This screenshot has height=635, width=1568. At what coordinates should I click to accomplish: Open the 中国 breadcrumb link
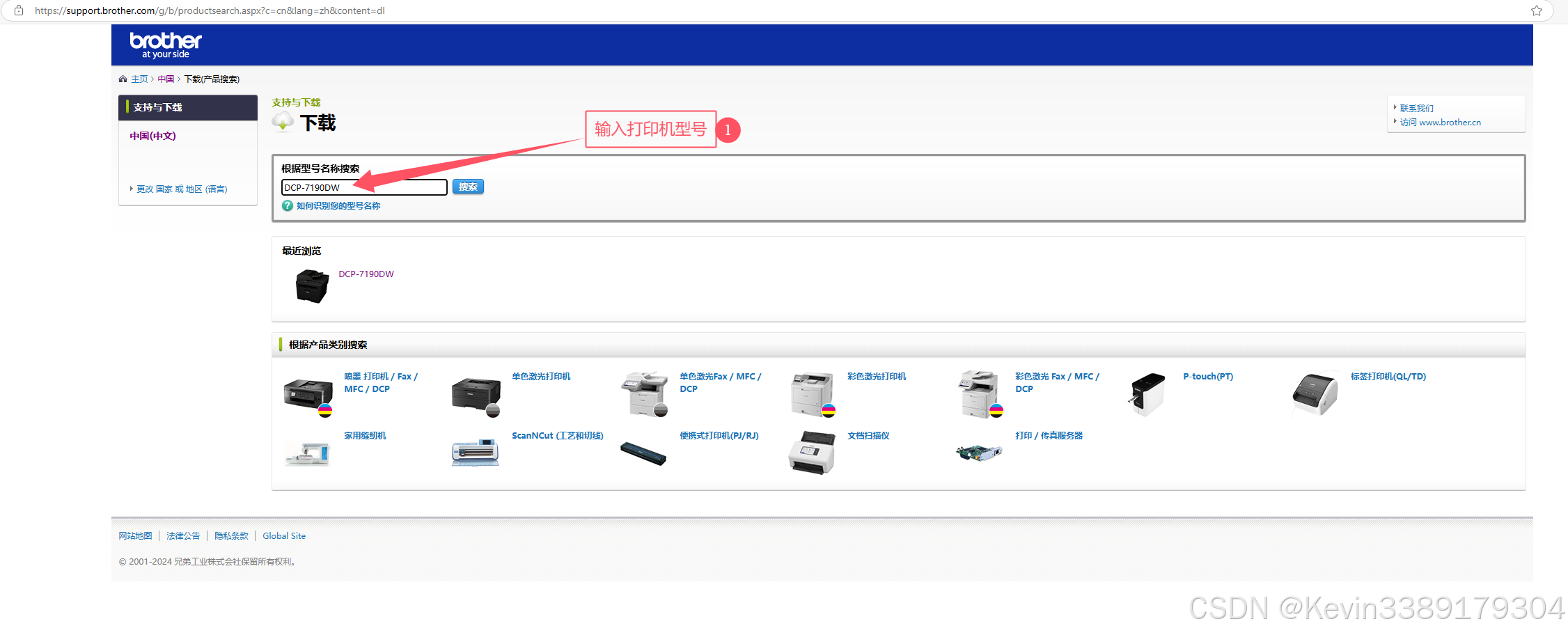[166, 79]
